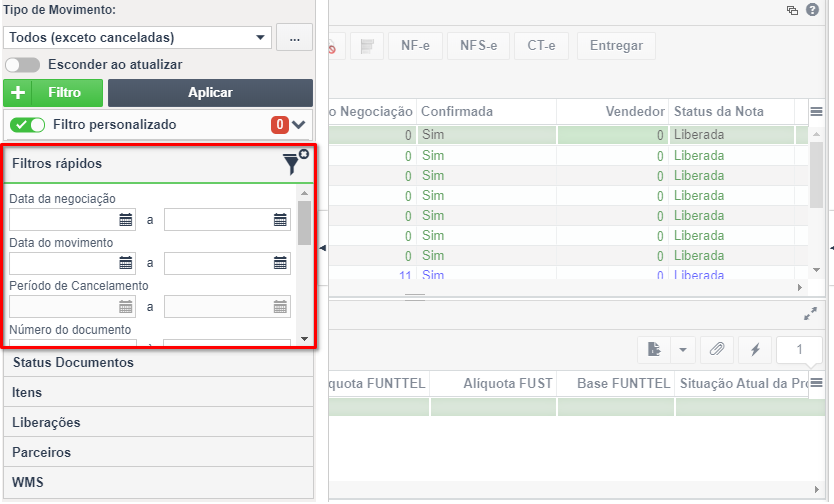
Task: Click the document export icon
Action: pos(654,349)
